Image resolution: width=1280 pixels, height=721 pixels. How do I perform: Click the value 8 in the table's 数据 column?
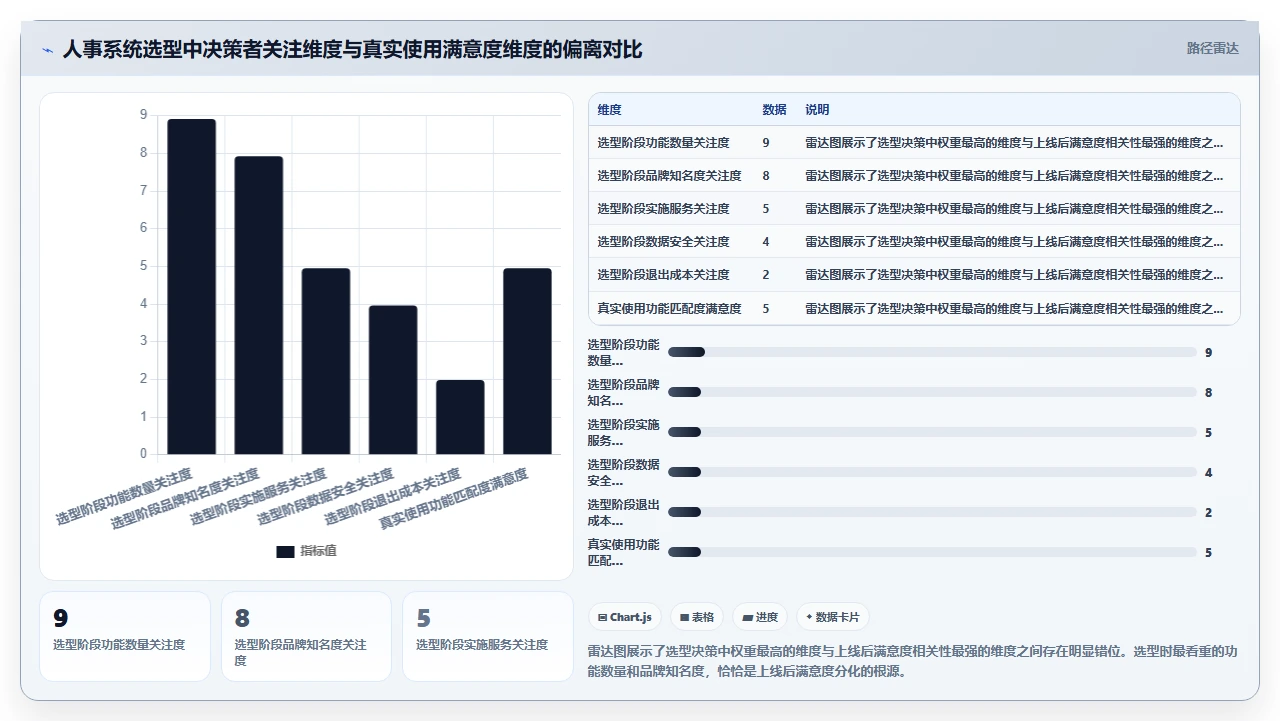(x=766, y=176)
